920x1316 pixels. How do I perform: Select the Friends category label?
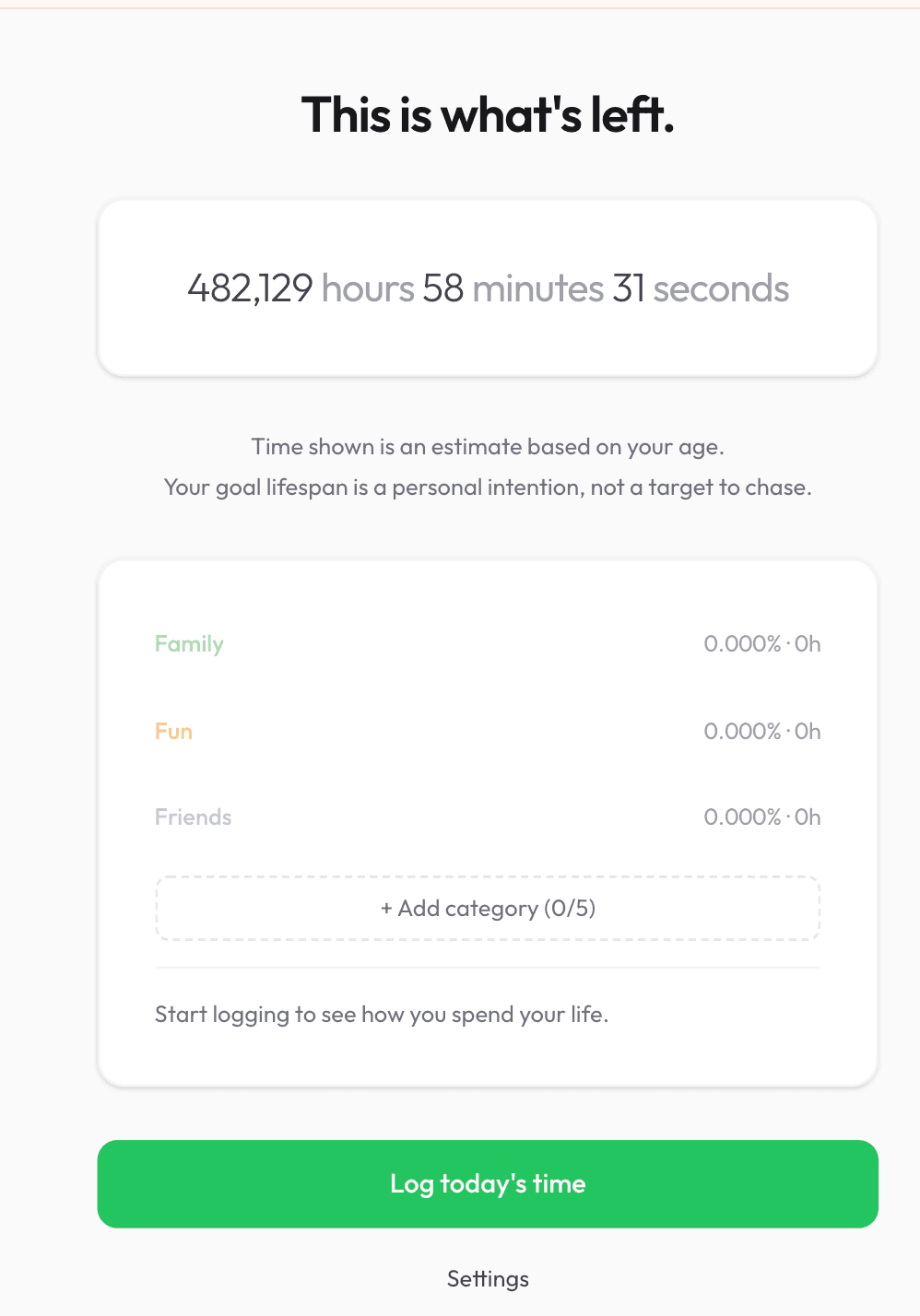193,817
